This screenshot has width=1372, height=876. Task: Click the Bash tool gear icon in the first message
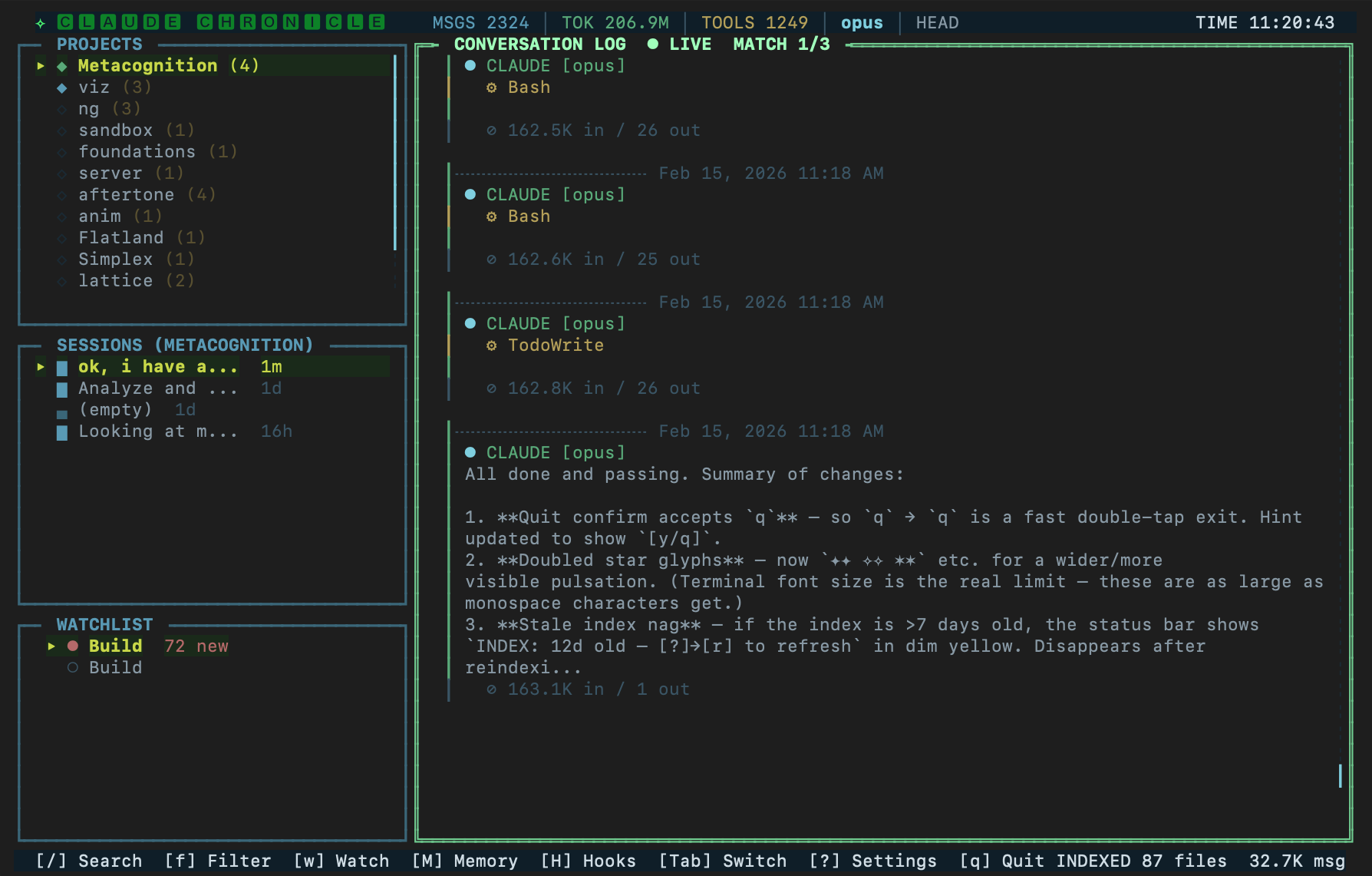point(491,87)
